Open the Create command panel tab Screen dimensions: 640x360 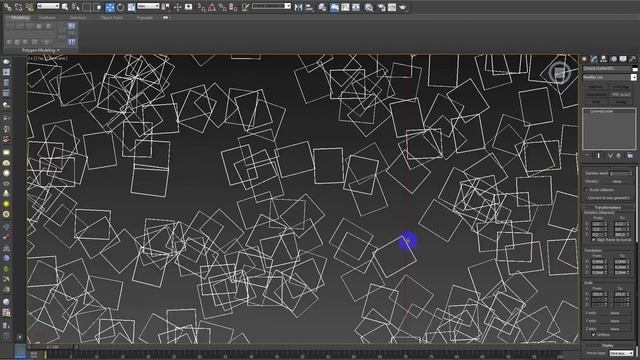point(584,59)
